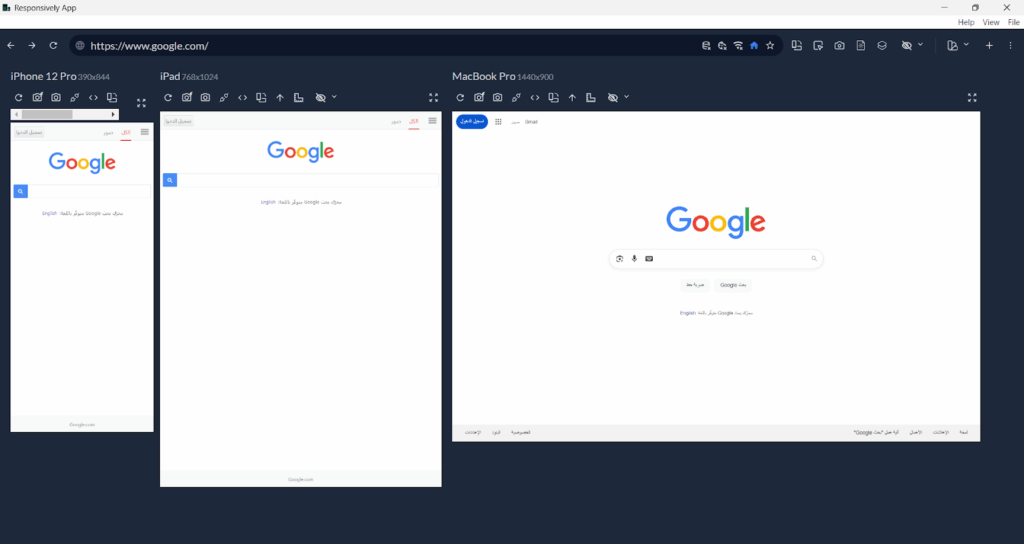Screen dimensions: 1024x544
Task: Capture full page screenshot of MacBook Pro
Action: [x=498, y=97]
